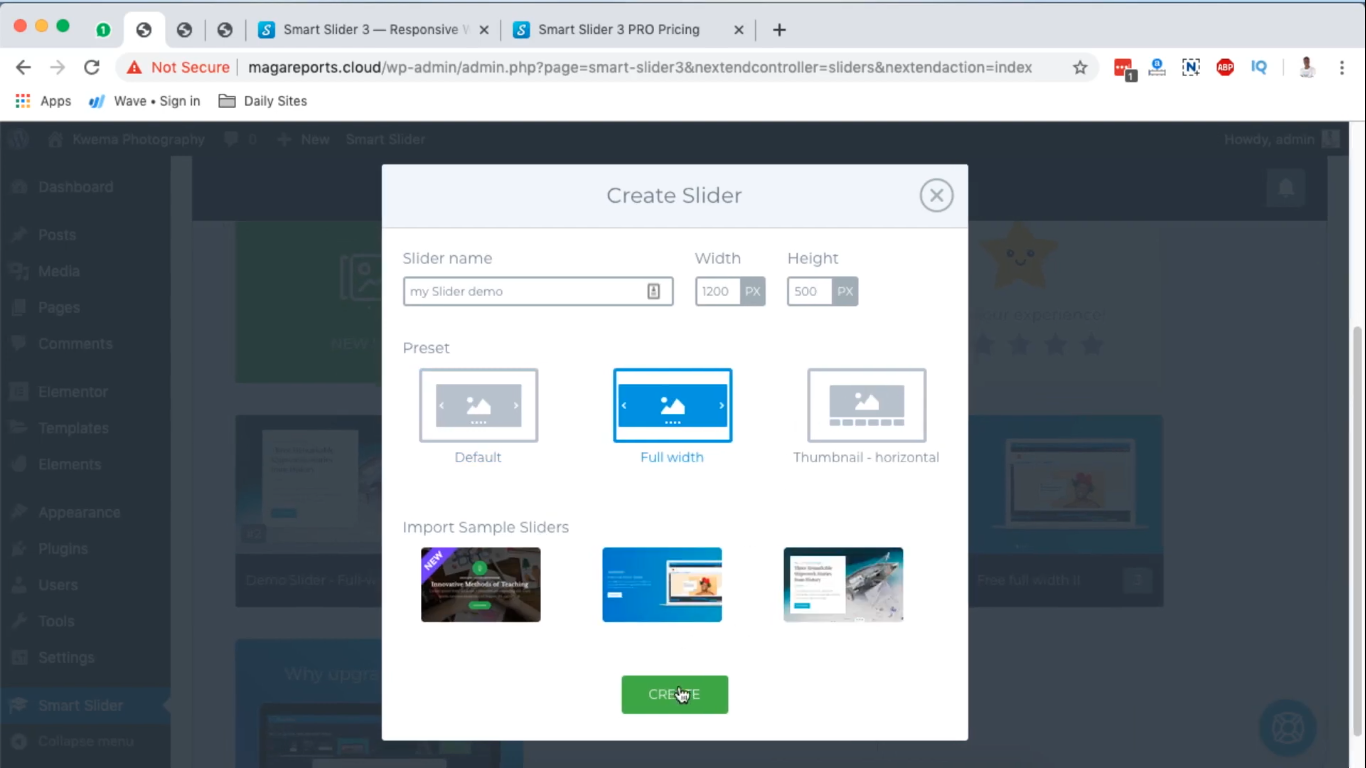The height and width of the screenshot is (768, 1366).
Task: Go back in the browser
Action: point(23,67)
